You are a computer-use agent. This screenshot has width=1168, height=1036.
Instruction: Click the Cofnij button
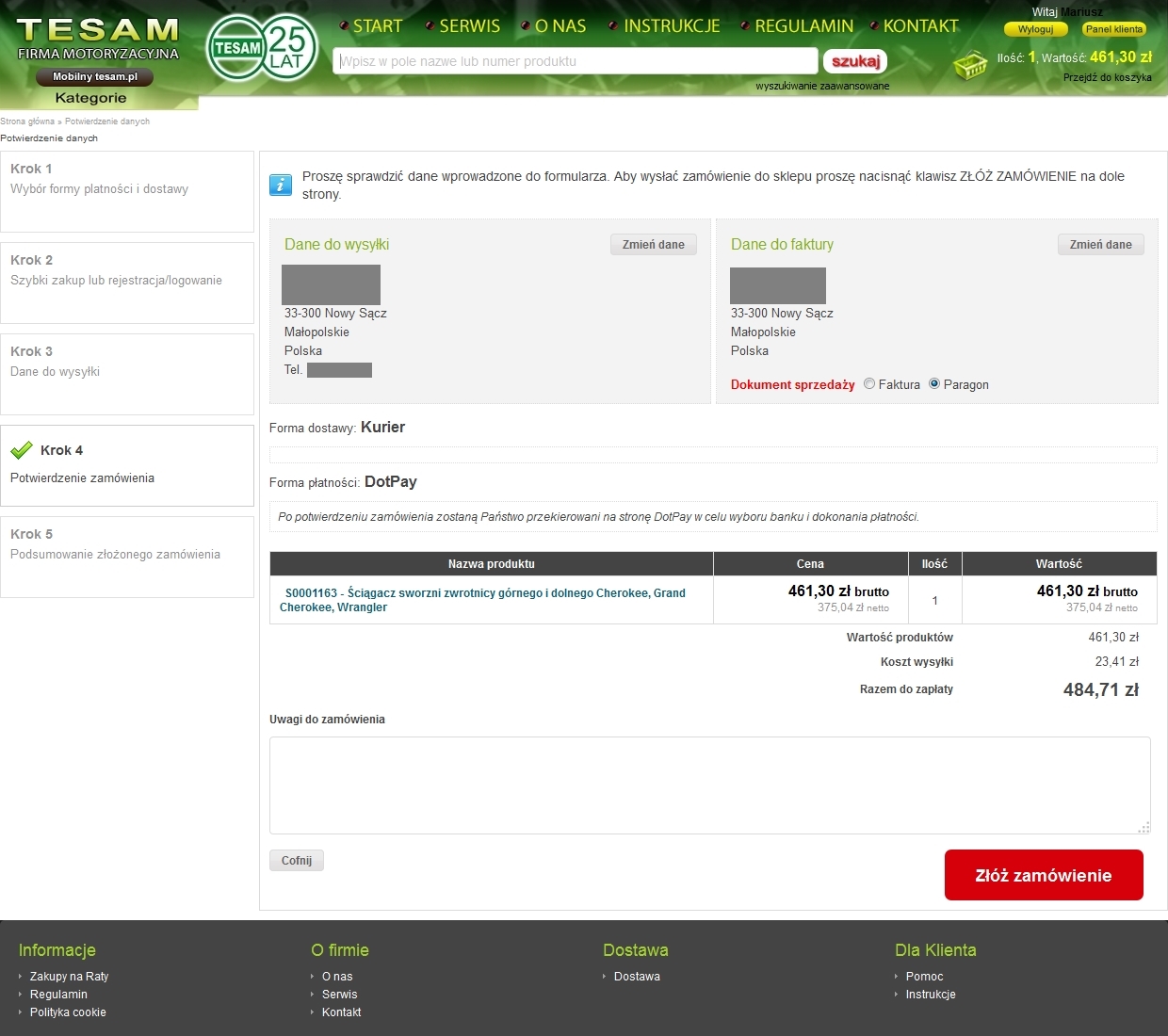297,861
